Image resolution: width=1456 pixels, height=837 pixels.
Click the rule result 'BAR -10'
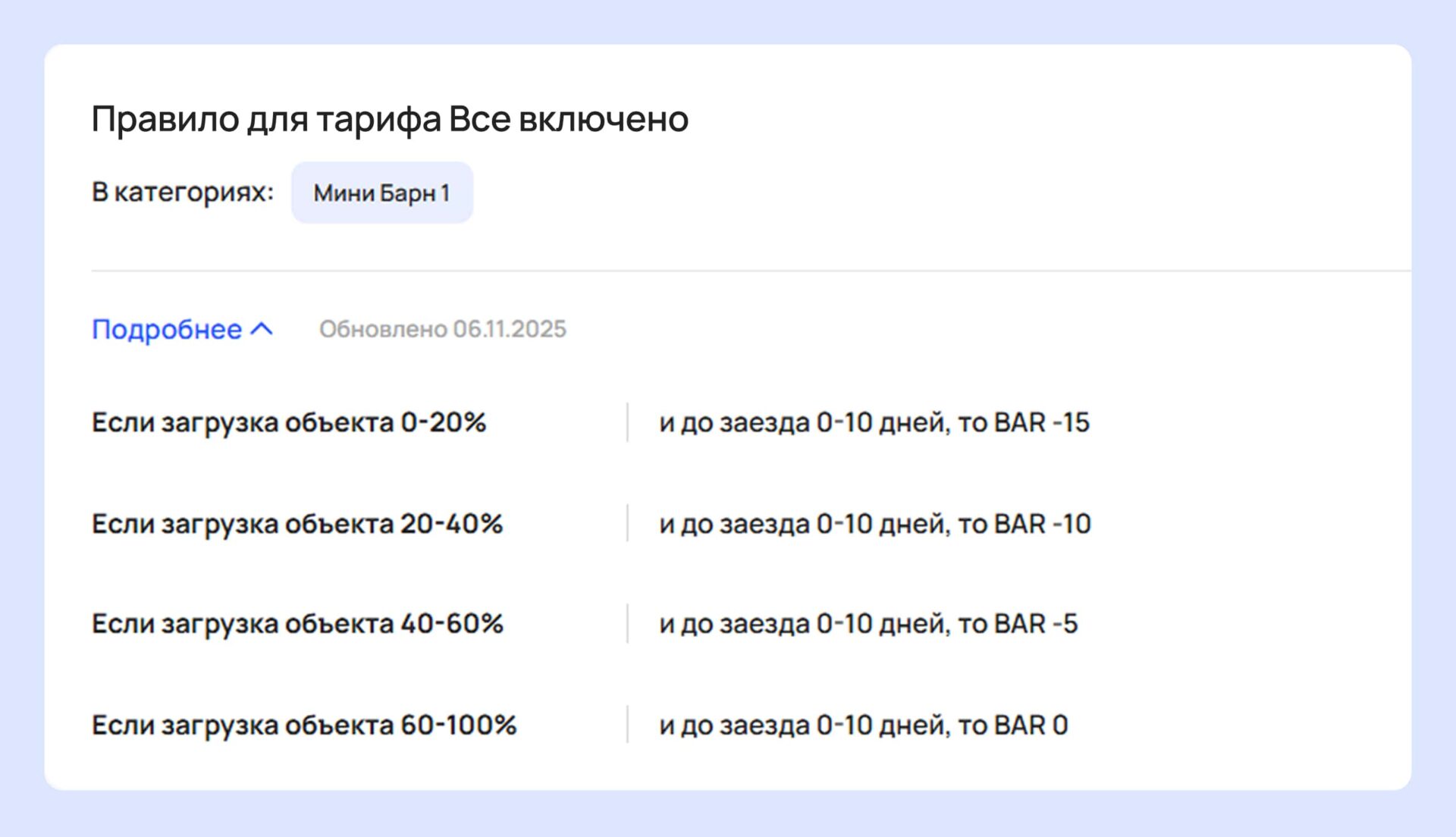click(1042, 524)
